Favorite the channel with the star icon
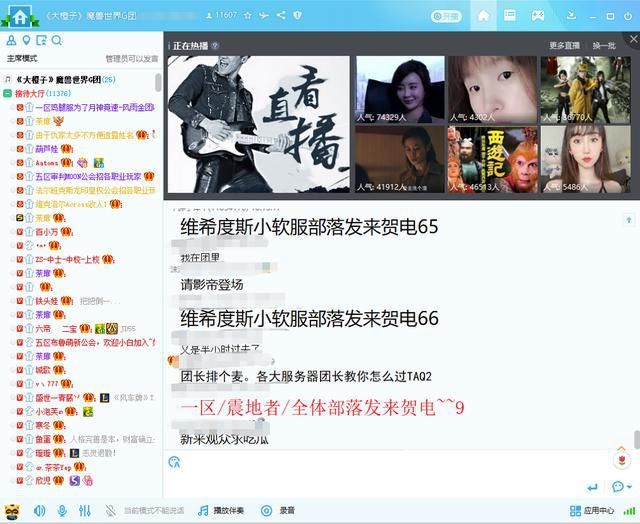 pyautogui.click(x=247, y=16)
